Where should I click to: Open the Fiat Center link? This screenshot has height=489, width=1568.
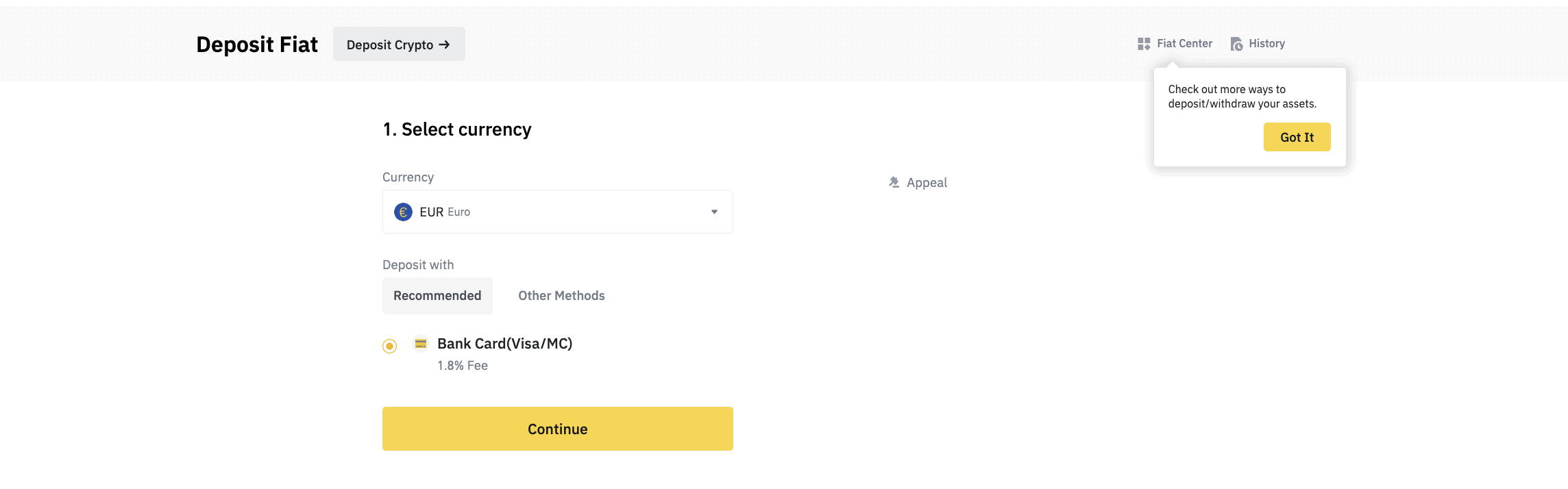[x=1184, y=44]
